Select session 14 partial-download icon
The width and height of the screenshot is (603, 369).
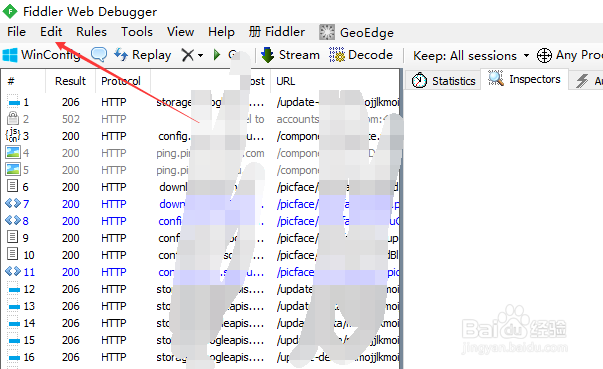point(13,322)
